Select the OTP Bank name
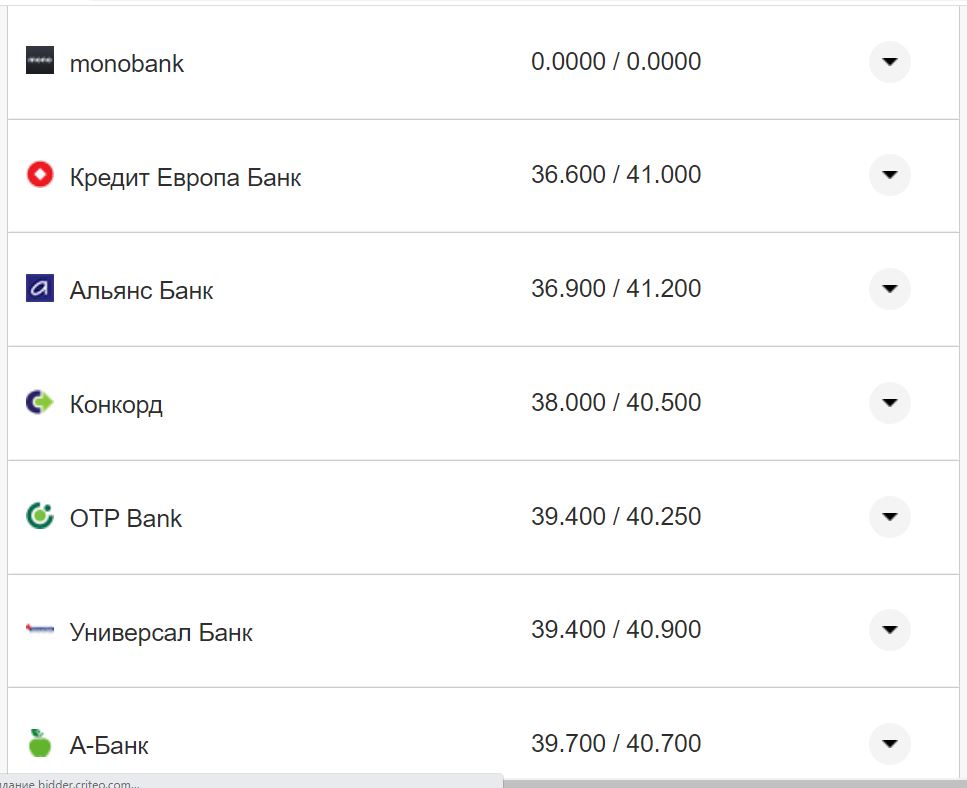The height and width of the screenshot is (788, 967). [126, 518]
